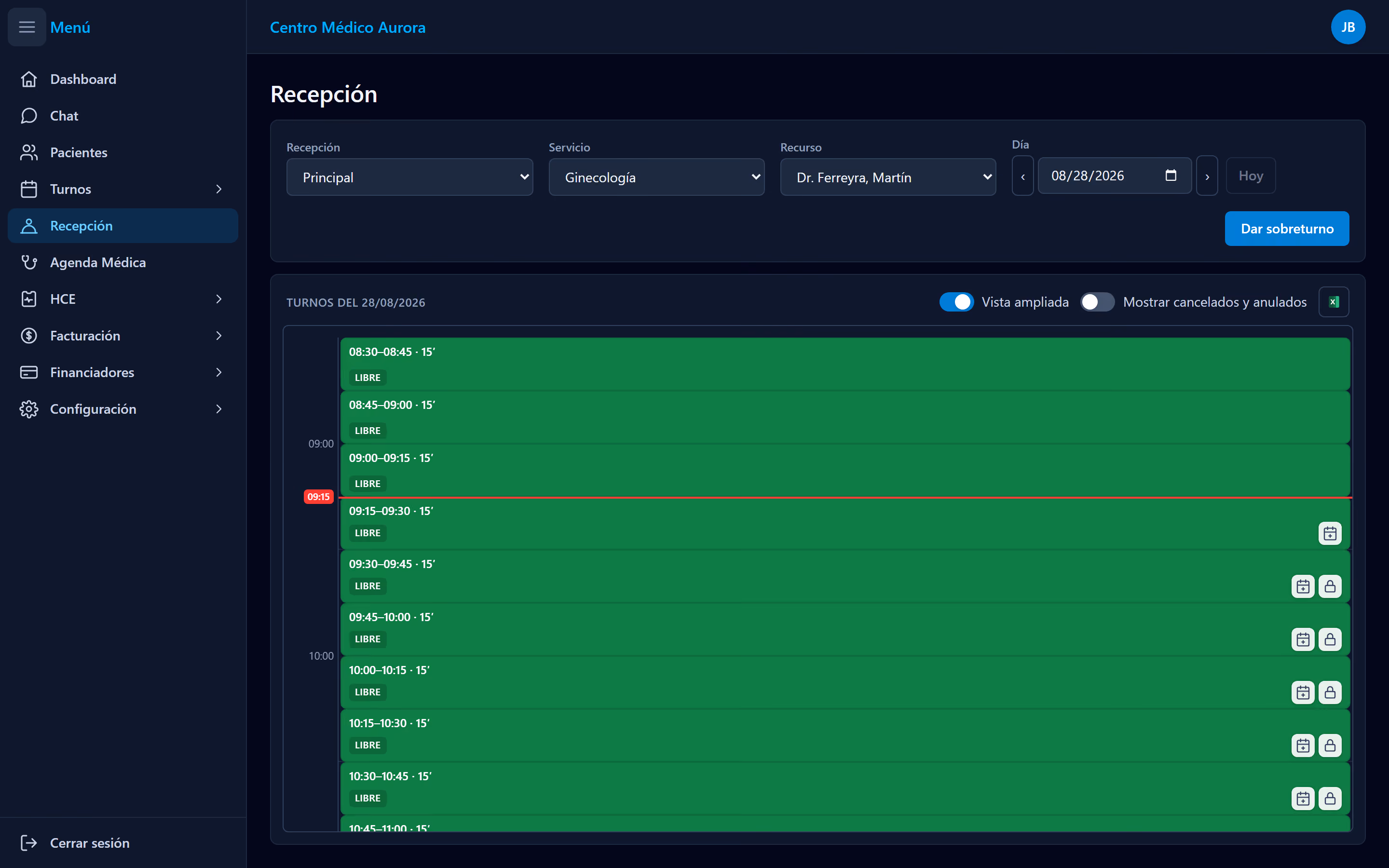Click the Hoy button
The width and height of the screenshot is (1389, 868).
1250,176
